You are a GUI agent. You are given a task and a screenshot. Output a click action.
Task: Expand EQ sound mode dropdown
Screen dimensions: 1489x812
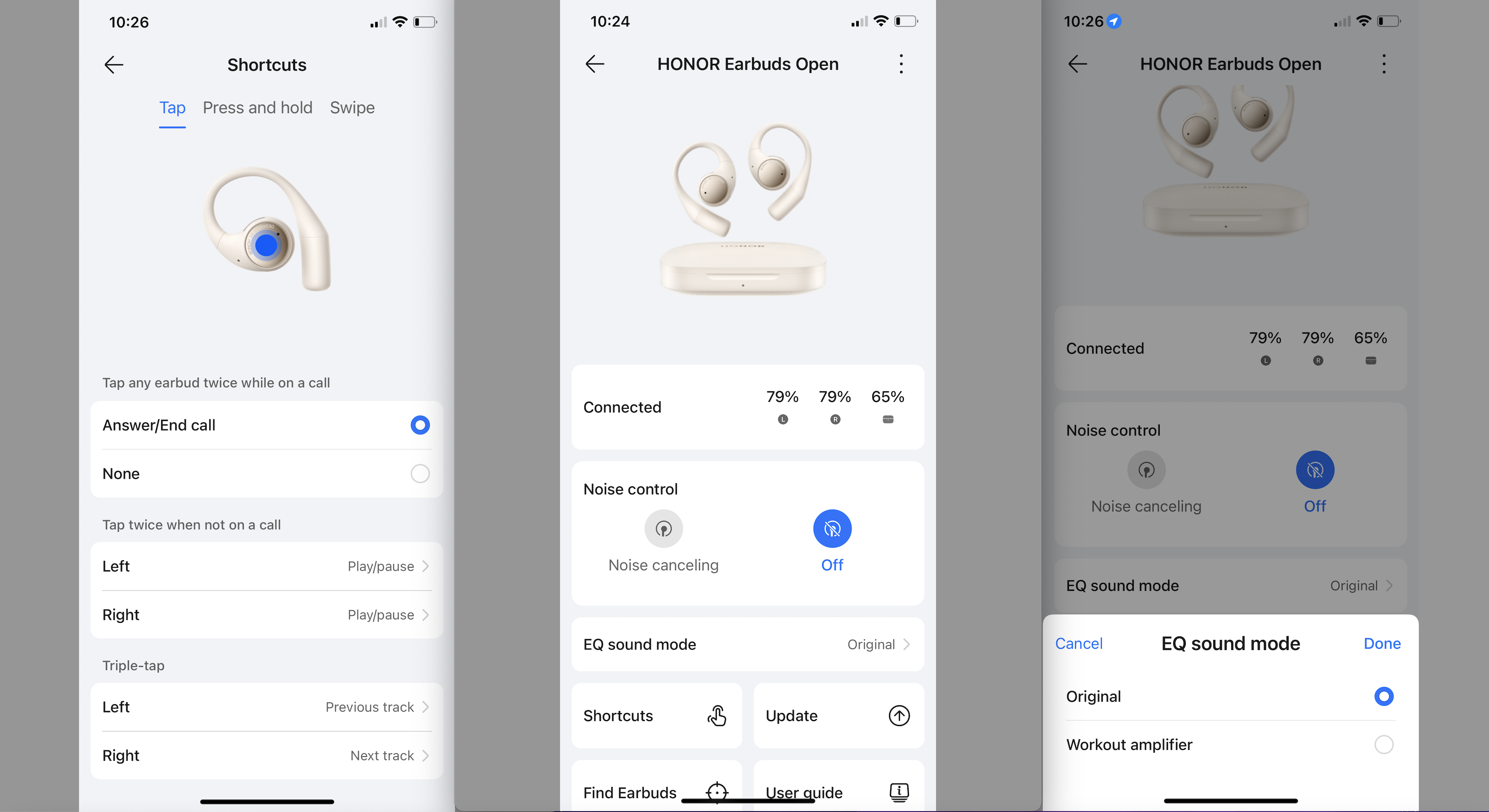coord(744,644)
